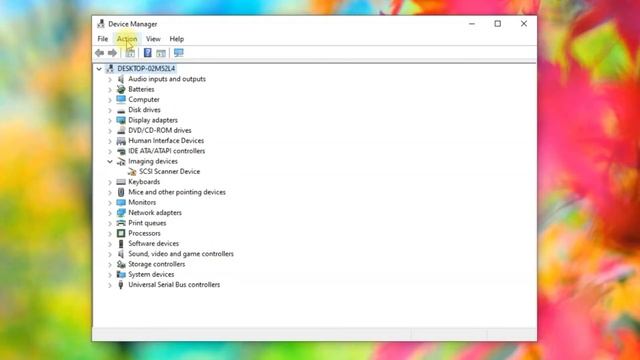640x360 pixels.
Task: Select the Mice and other pointing devices icon
Action: pyautogui.click(x=121, y=192)
